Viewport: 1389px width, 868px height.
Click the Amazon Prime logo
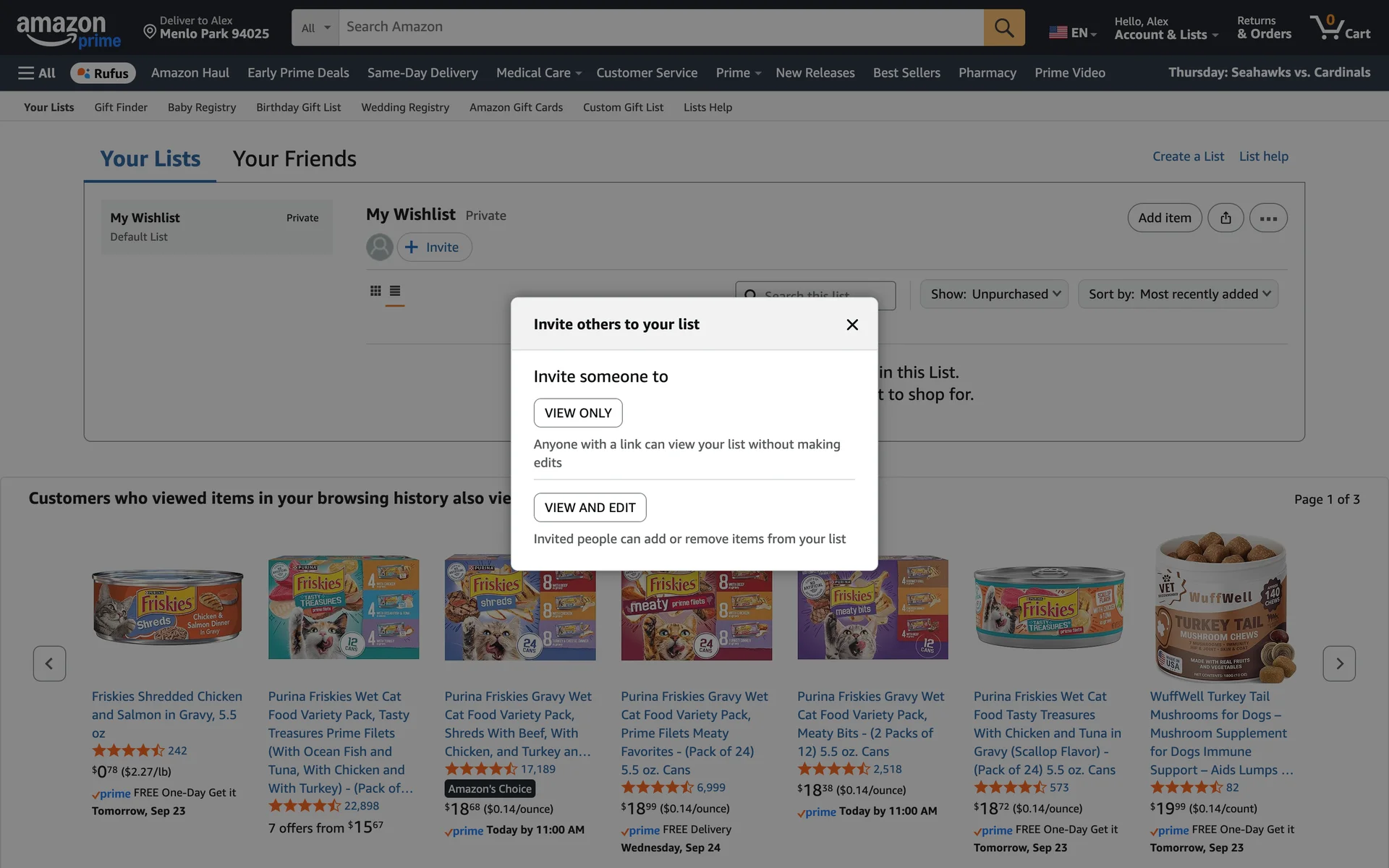(68, 30)
